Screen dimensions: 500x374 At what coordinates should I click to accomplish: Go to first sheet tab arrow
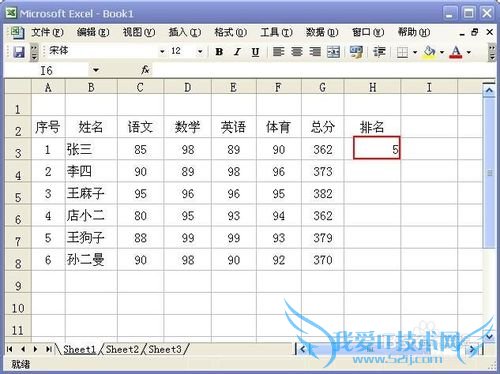point(10,349)
